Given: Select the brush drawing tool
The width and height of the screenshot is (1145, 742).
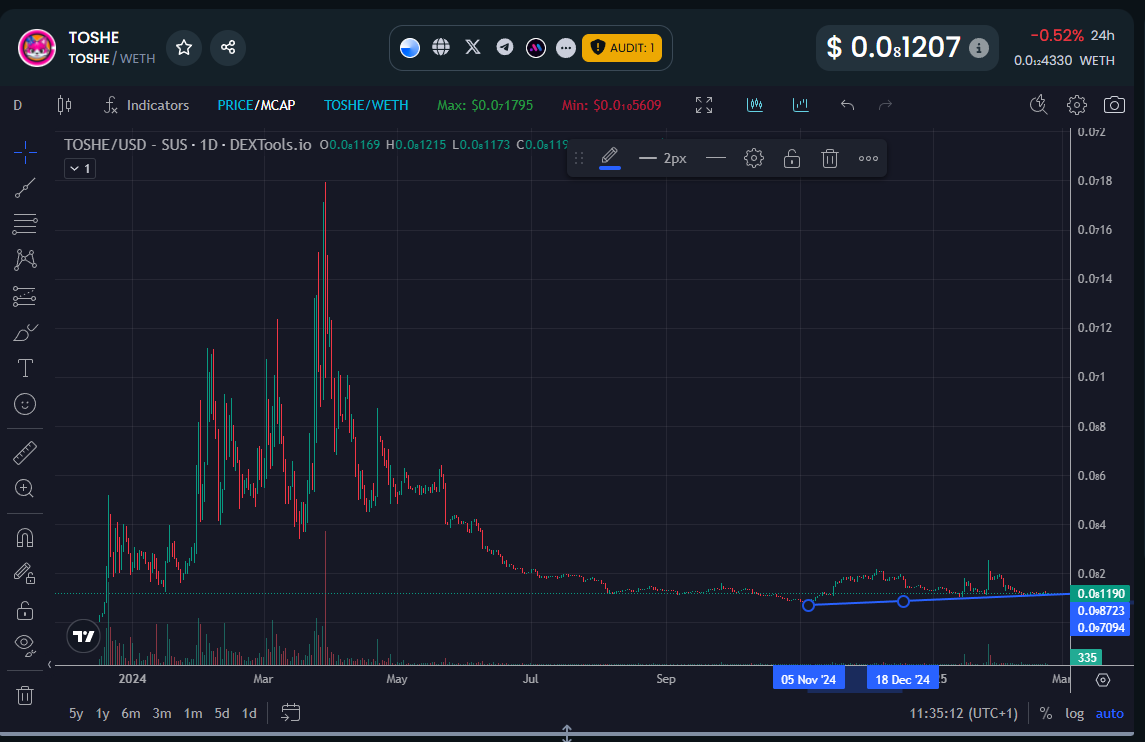Looking at the screenshot, I should [x=25, y=332].
